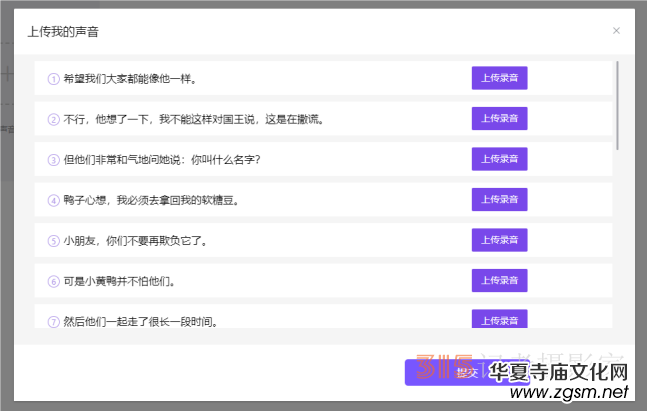Click the circled number 4 icon
The width and height of the screenshot is (648, 411).
coord(54,200)
